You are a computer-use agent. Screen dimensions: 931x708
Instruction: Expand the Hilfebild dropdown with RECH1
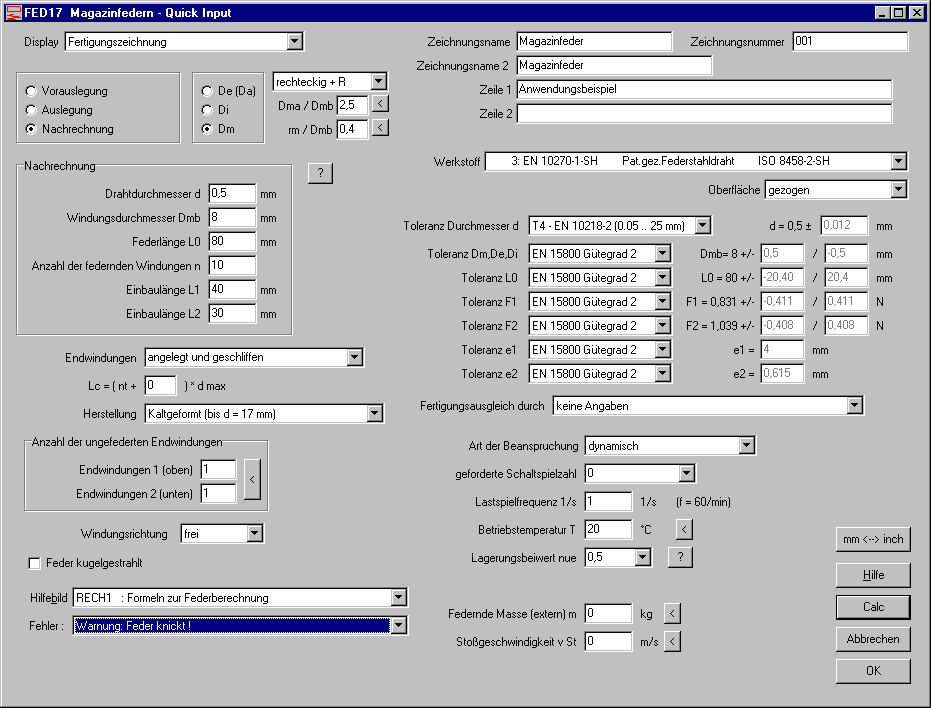399,598
